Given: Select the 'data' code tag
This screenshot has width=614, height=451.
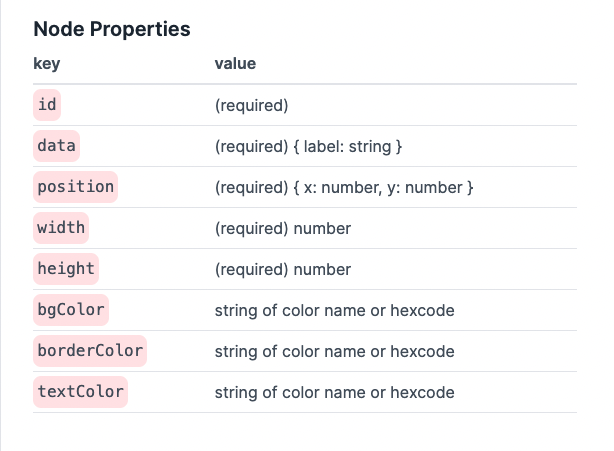Looking at the screenshot, I should [x=56, y=146].
